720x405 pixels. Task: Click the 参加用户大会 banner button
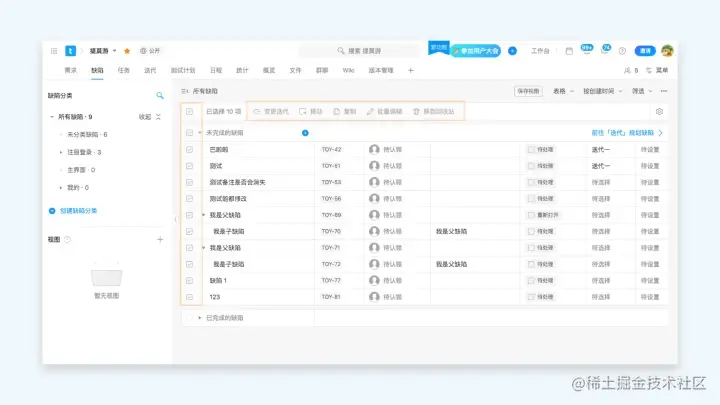476,51
